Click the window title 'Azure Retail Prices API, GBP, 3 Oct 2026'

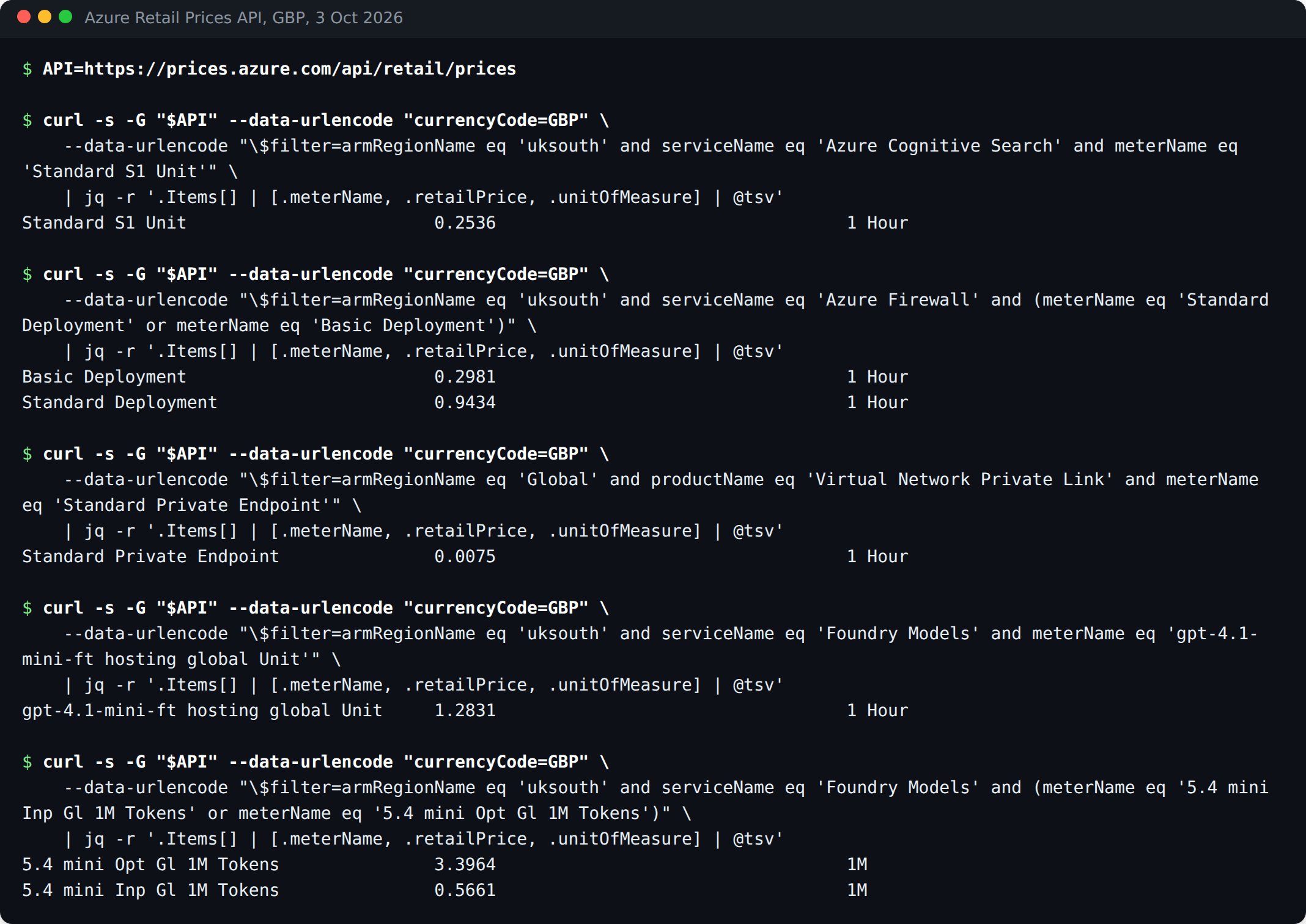tap(243, 18)
